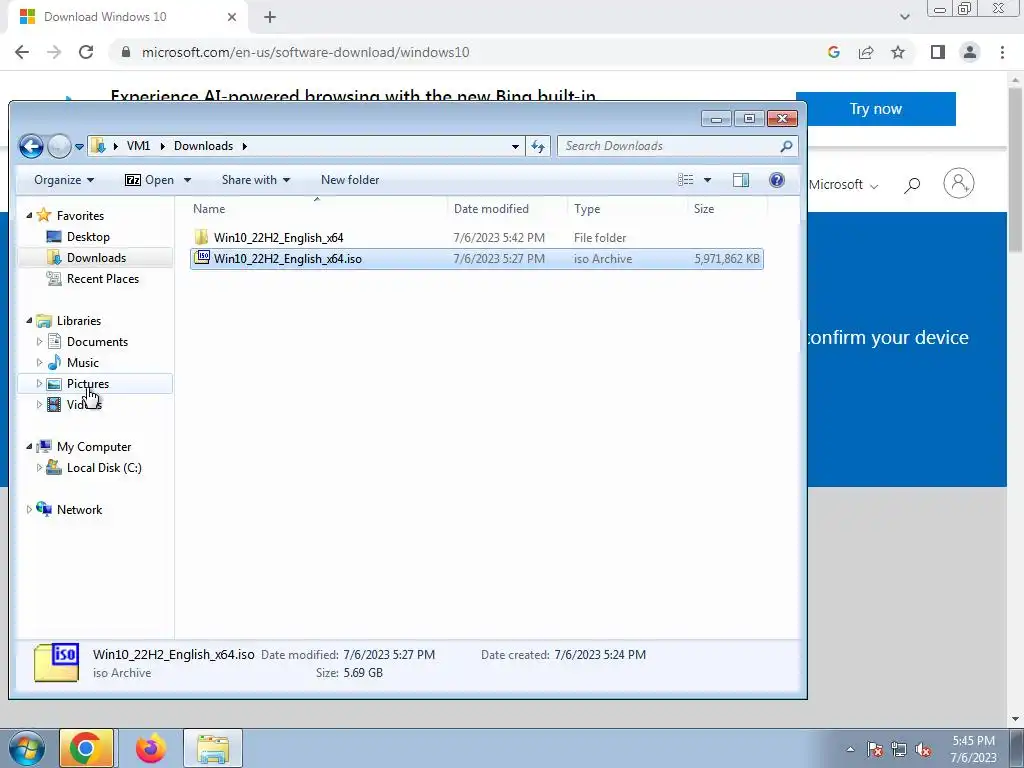Open the All Microsoft menu on webpage

click(843, 185)
